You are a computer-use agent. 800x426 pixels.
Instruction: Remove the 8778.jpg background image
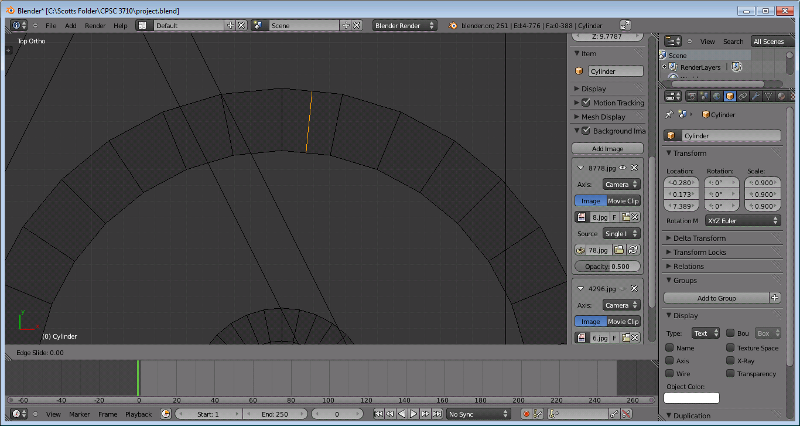[634, 168]
